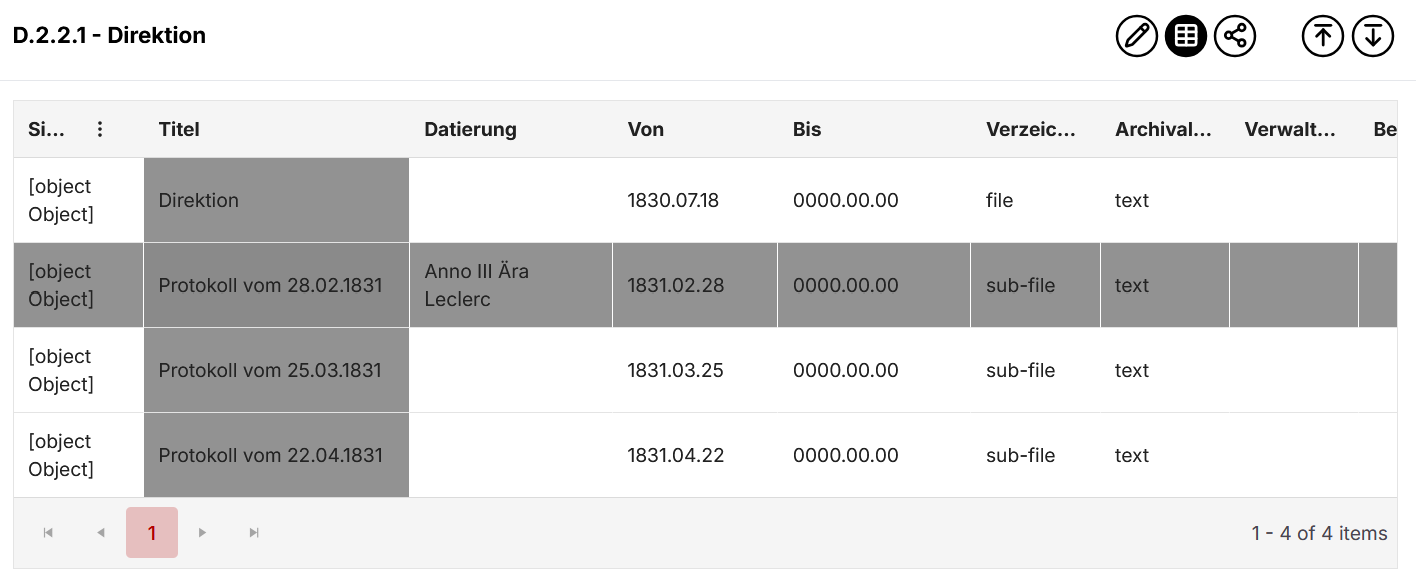
Task: Click the Verzeichnungsstufe column header
Action: point(1030,129)
